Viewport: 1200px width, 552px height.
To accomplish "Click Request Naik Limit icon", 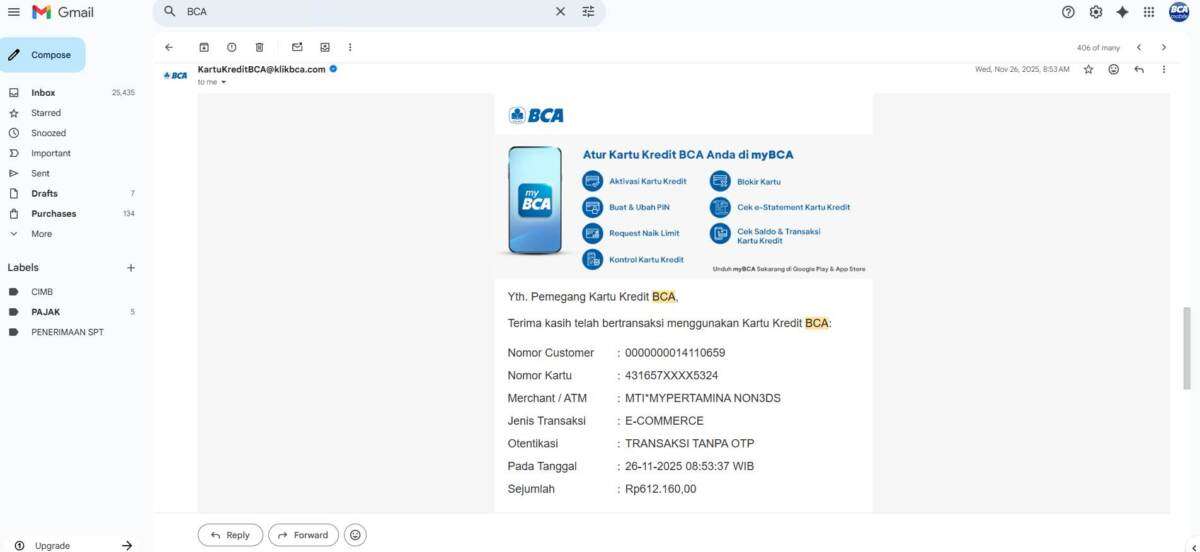I will (593, 233).
